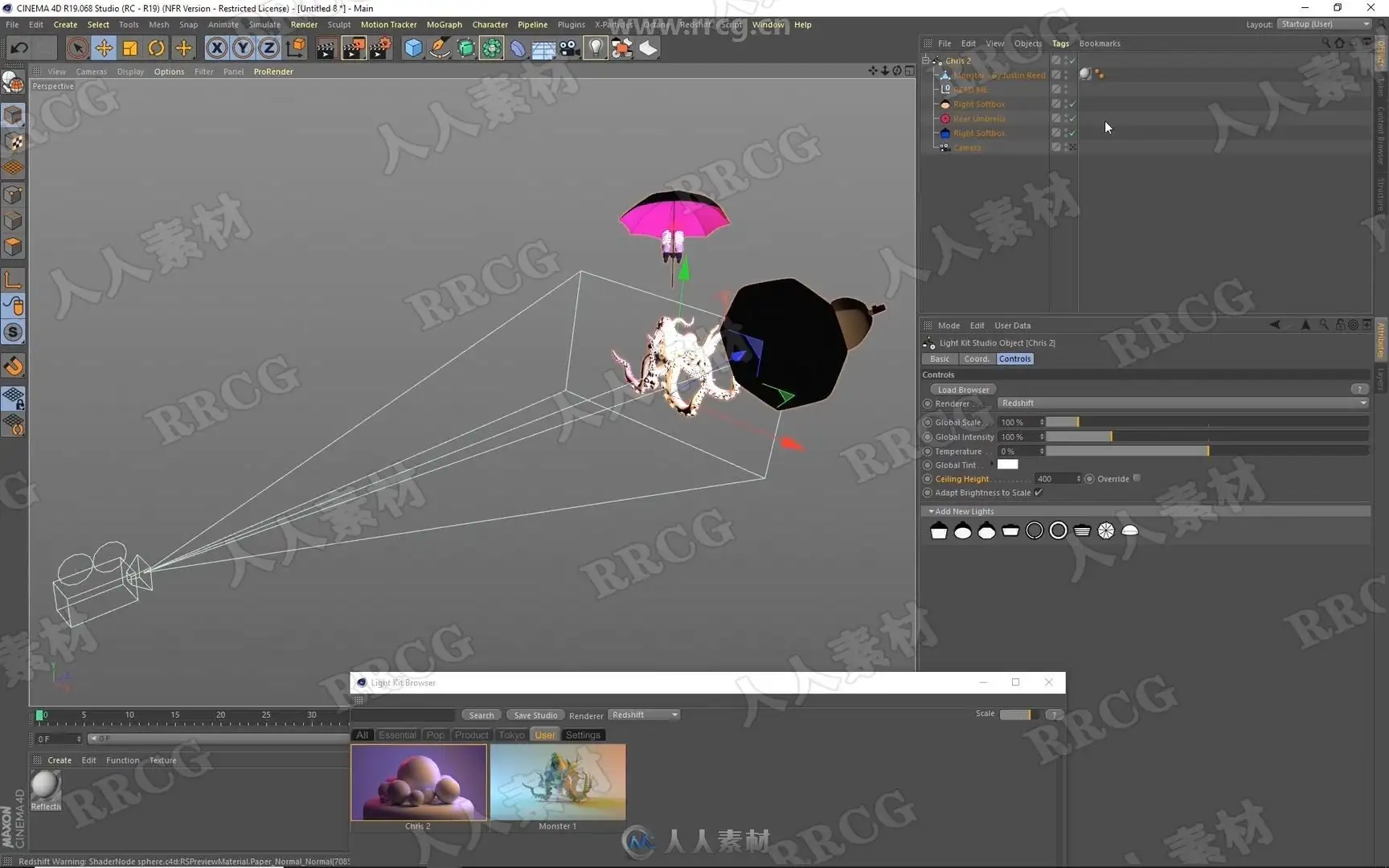The height and width of the screenshot is (868, 1389).
Task: Toggle X axis lock
Action: [216, 48]
